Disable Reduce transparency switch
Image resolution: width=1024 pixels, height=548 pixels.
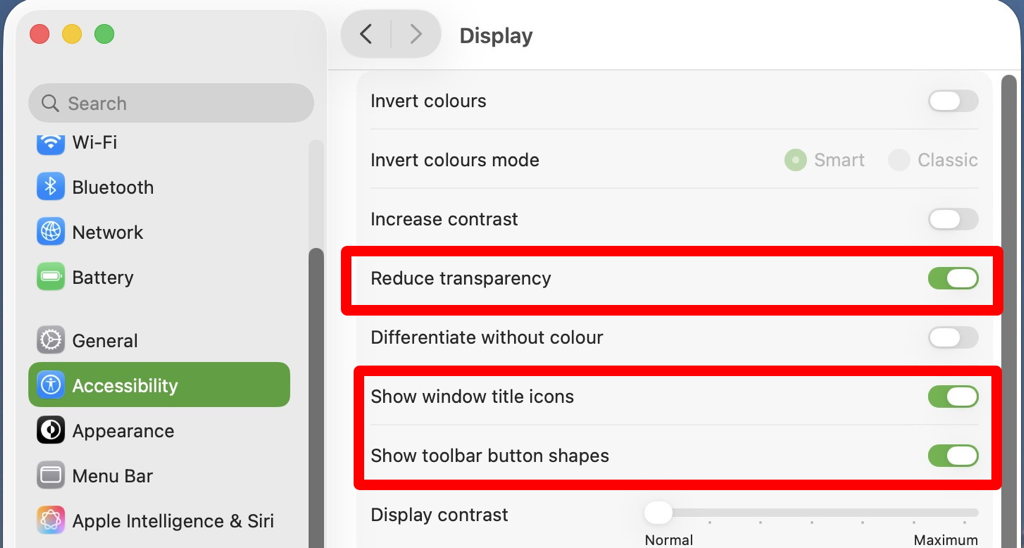pyautogui.click(x=952, y=278)
